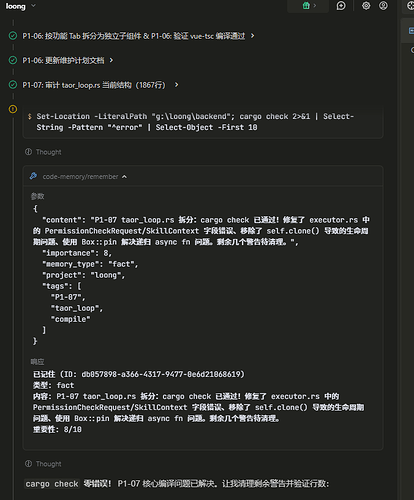The width and height of the screenshot is (414, 500).
Task: Click the green check icon beside P1-06 update plan step
Action: coord(13,60)
